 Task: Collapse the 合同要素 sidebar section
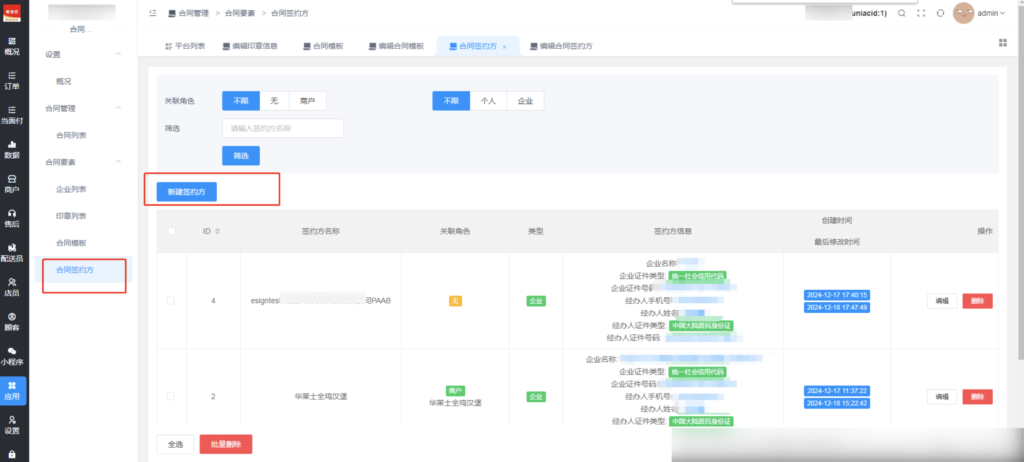(119, 162)
